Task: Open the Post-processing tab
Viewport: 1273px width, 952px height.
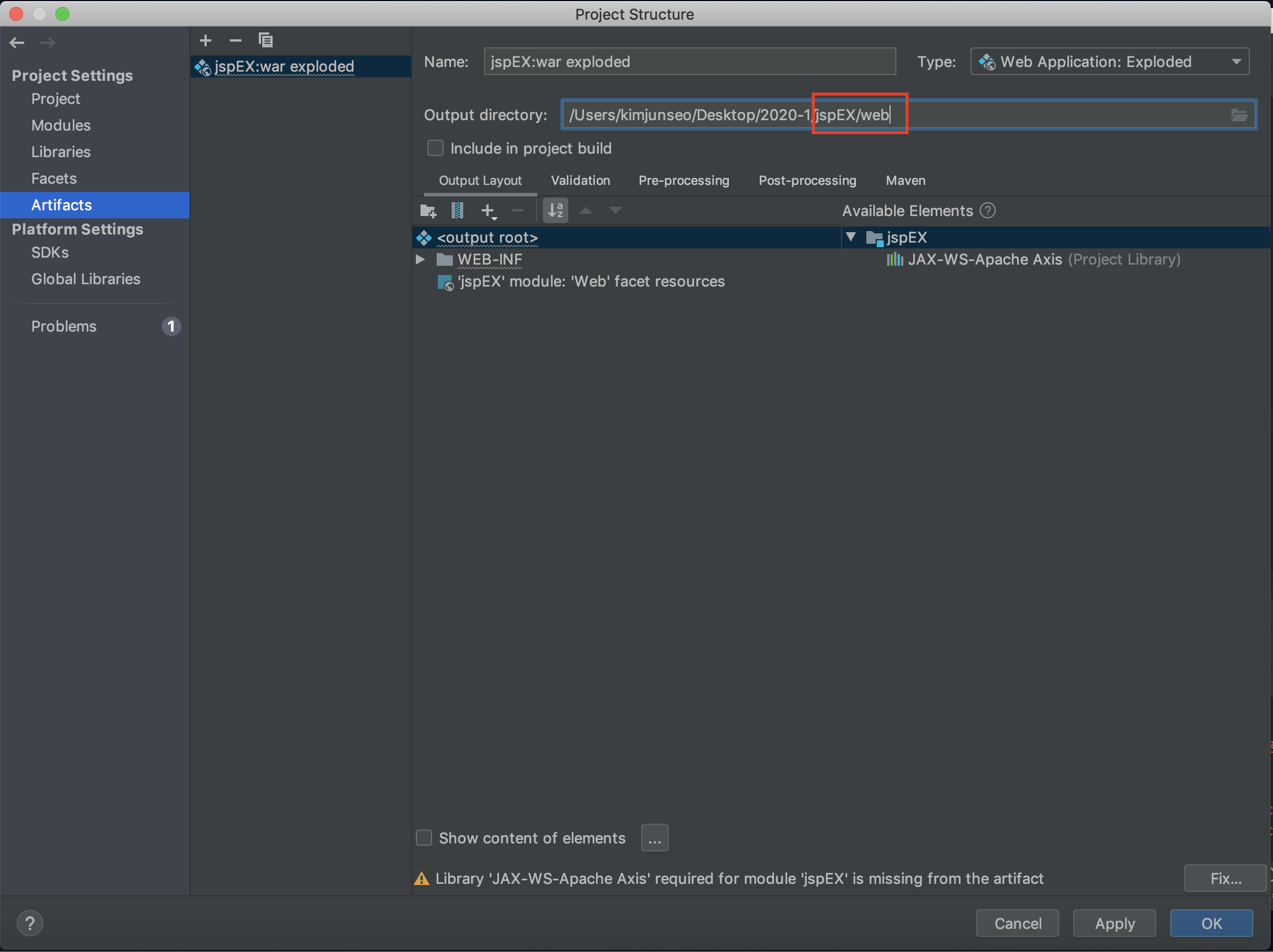Action: click(x=807, y=181)
